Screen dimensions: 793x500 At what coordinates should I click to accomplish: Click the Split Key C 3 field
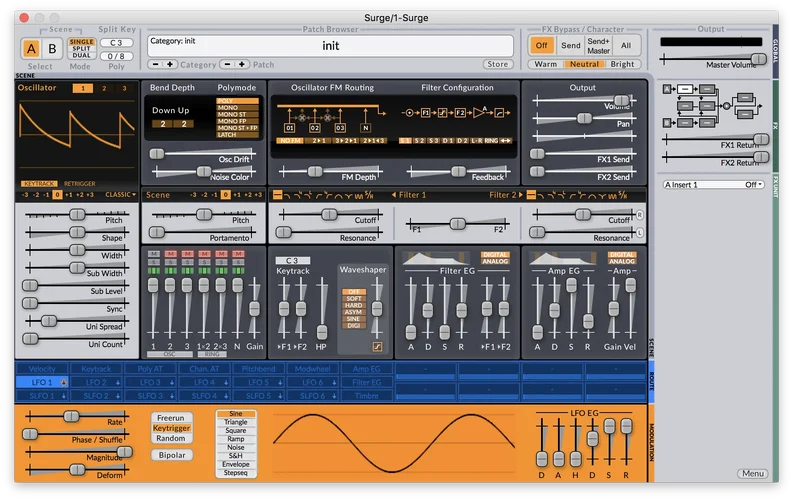click(116, 43)
